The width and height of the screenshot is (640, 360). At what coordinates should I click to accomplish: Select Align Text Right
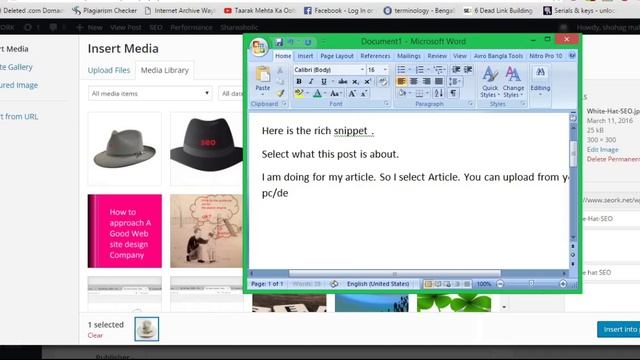coord(426,82)
